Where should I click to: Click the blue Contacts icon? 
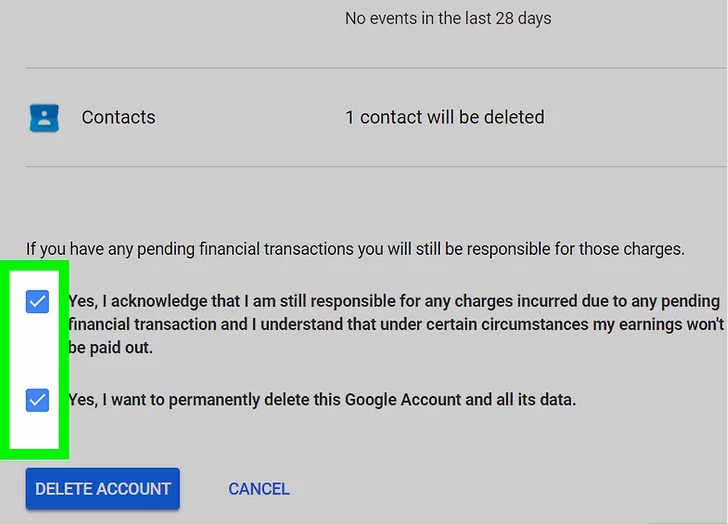click(x=44, y=118)
